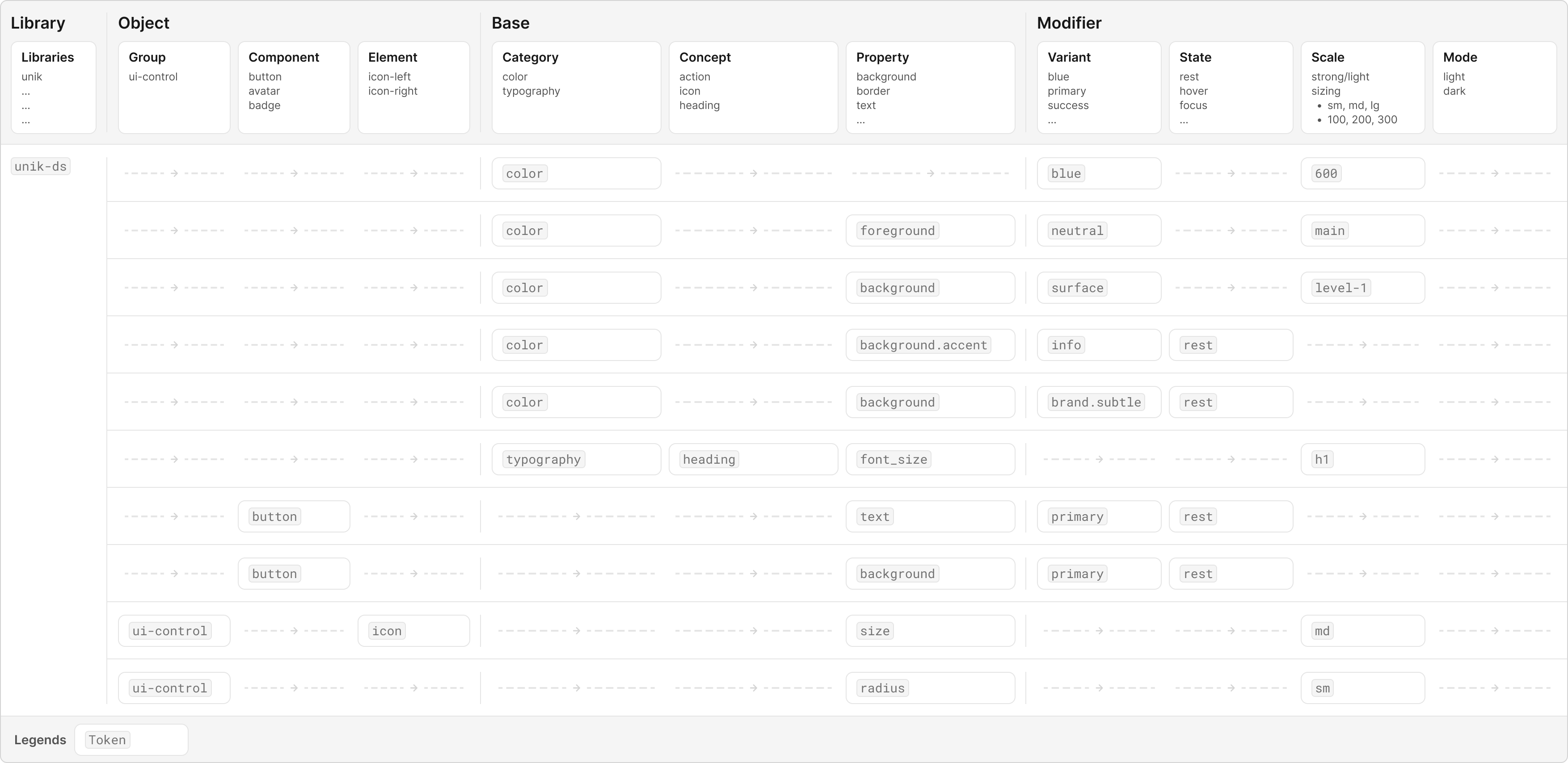The width and height of the screenshot is (1568, 763).
Task: Select the foreground property token
Action: tap(897, 231)
